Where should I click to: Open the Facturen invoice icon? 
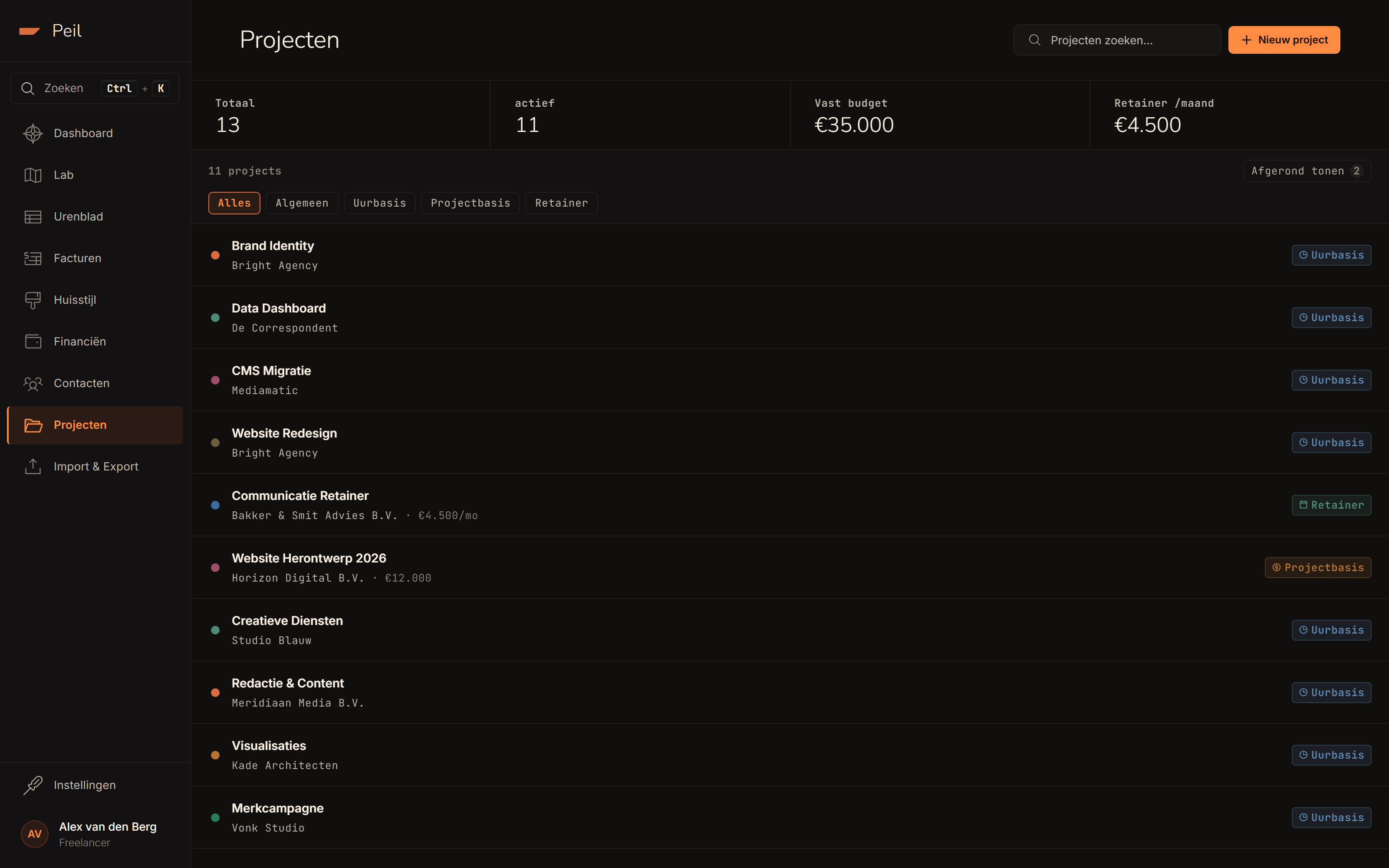point(33,258)
